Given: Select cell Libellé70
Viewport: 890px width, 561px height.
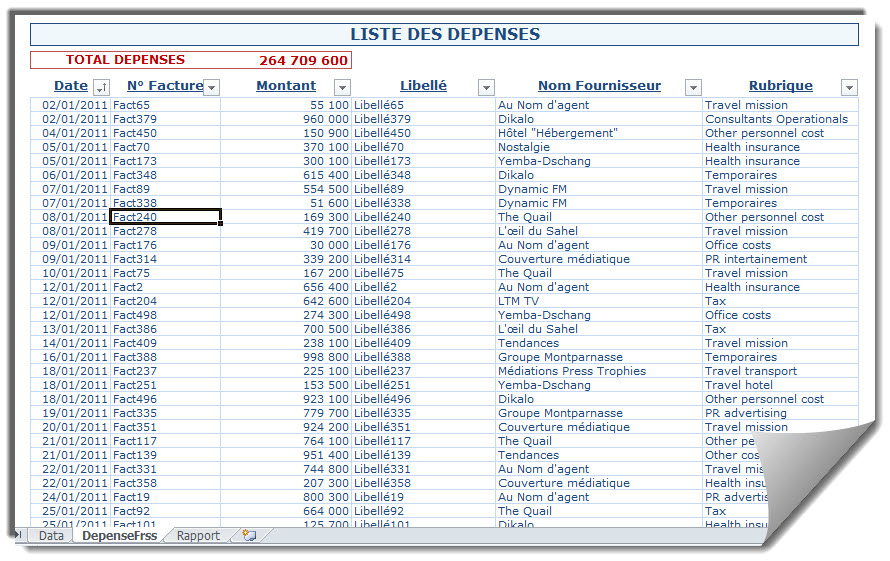Looking at the screenshot, I should (x=423, y=147).
